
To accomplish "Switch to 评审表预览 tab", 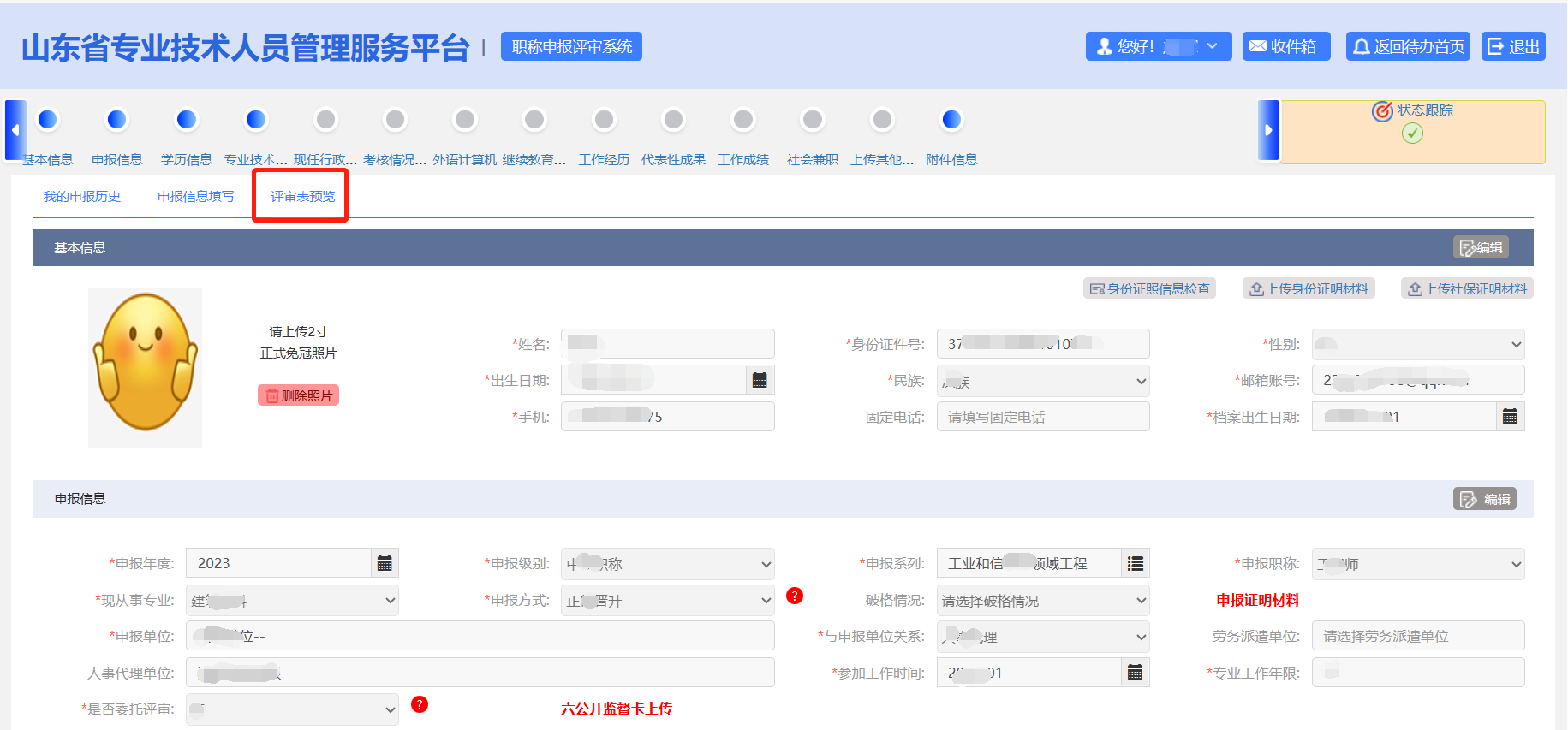I will (302, 197).
